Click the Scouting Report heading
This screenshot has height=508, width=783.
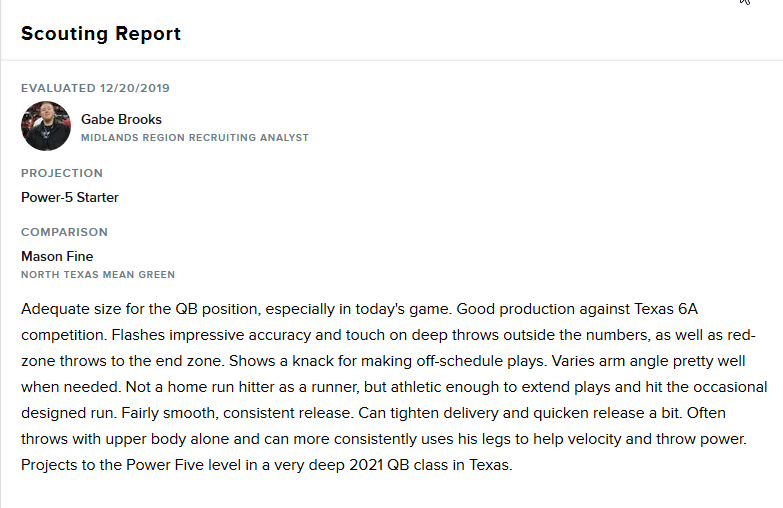101,33
